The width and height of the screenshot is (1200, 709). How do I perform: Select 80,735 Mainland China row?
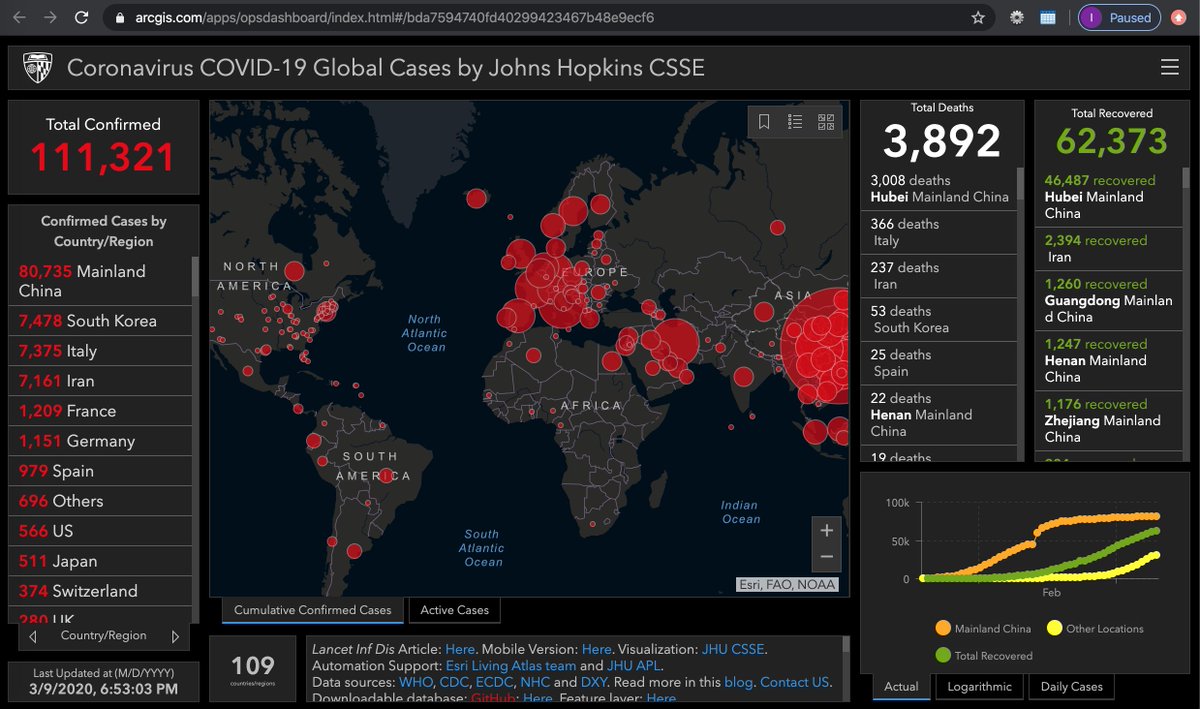tap(100, 281)
